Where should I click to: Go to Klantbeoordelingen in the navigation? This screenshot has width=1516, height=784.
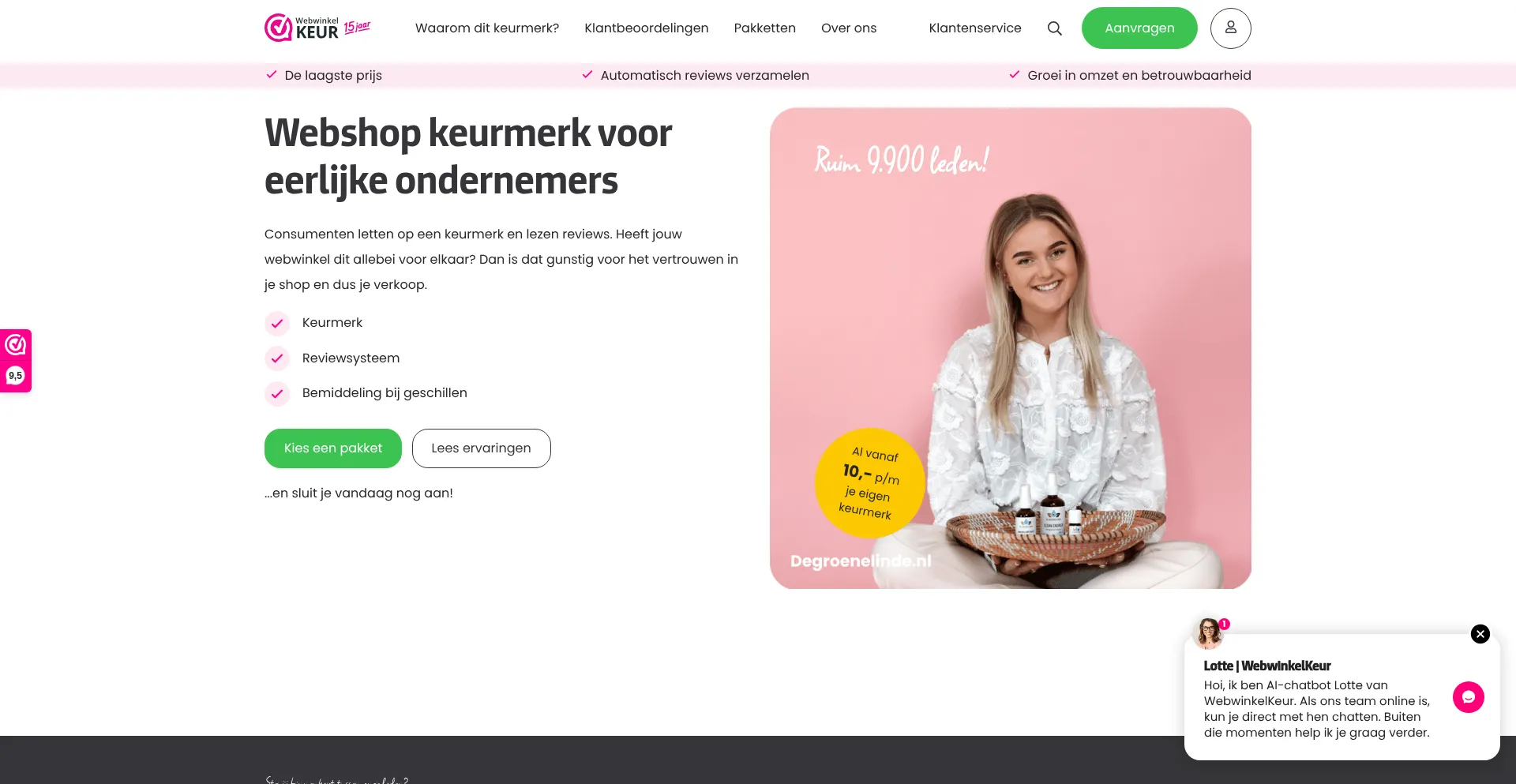coord(647,28)
